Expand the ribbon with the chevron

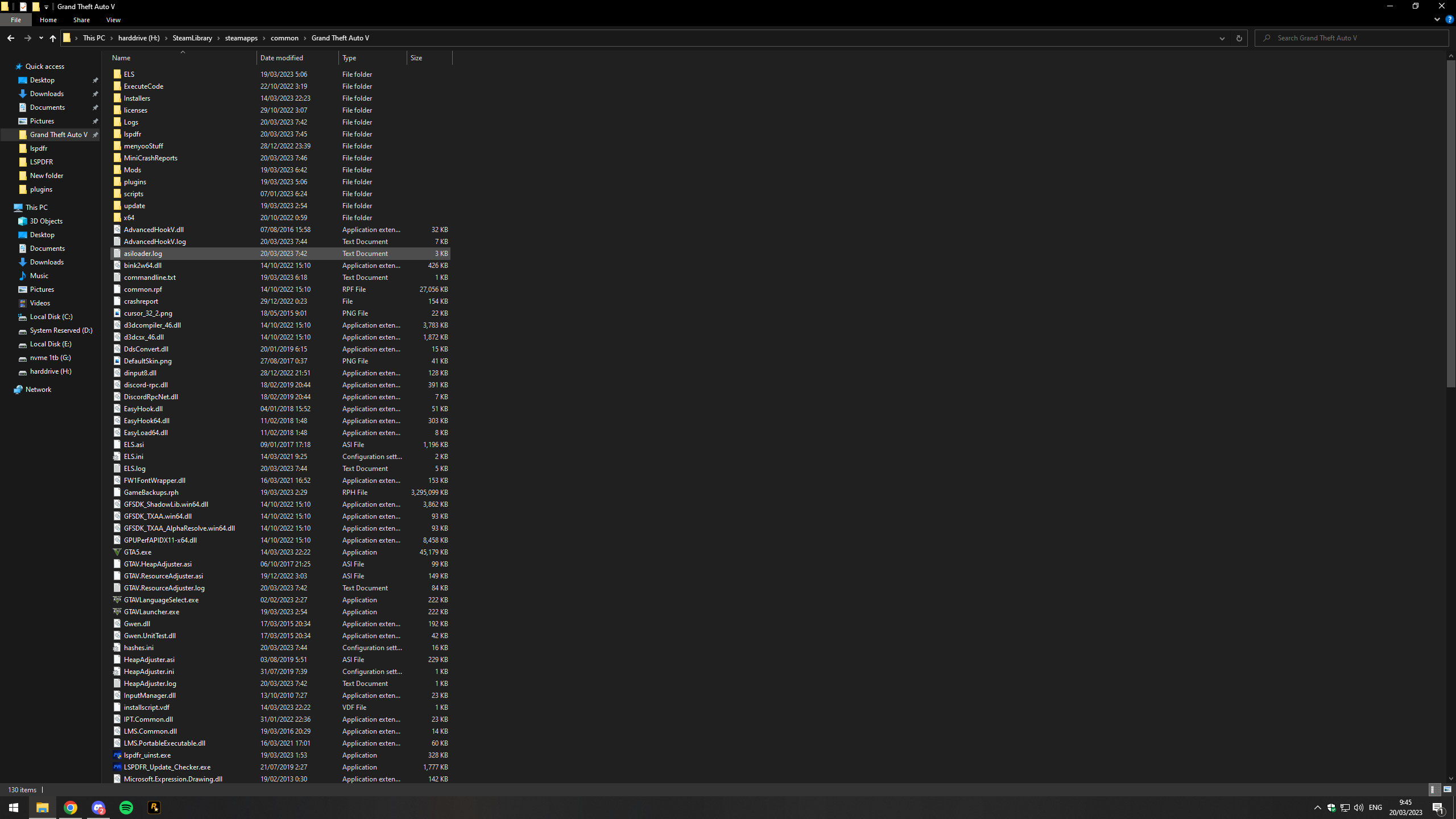click(x=1437, y=19)
